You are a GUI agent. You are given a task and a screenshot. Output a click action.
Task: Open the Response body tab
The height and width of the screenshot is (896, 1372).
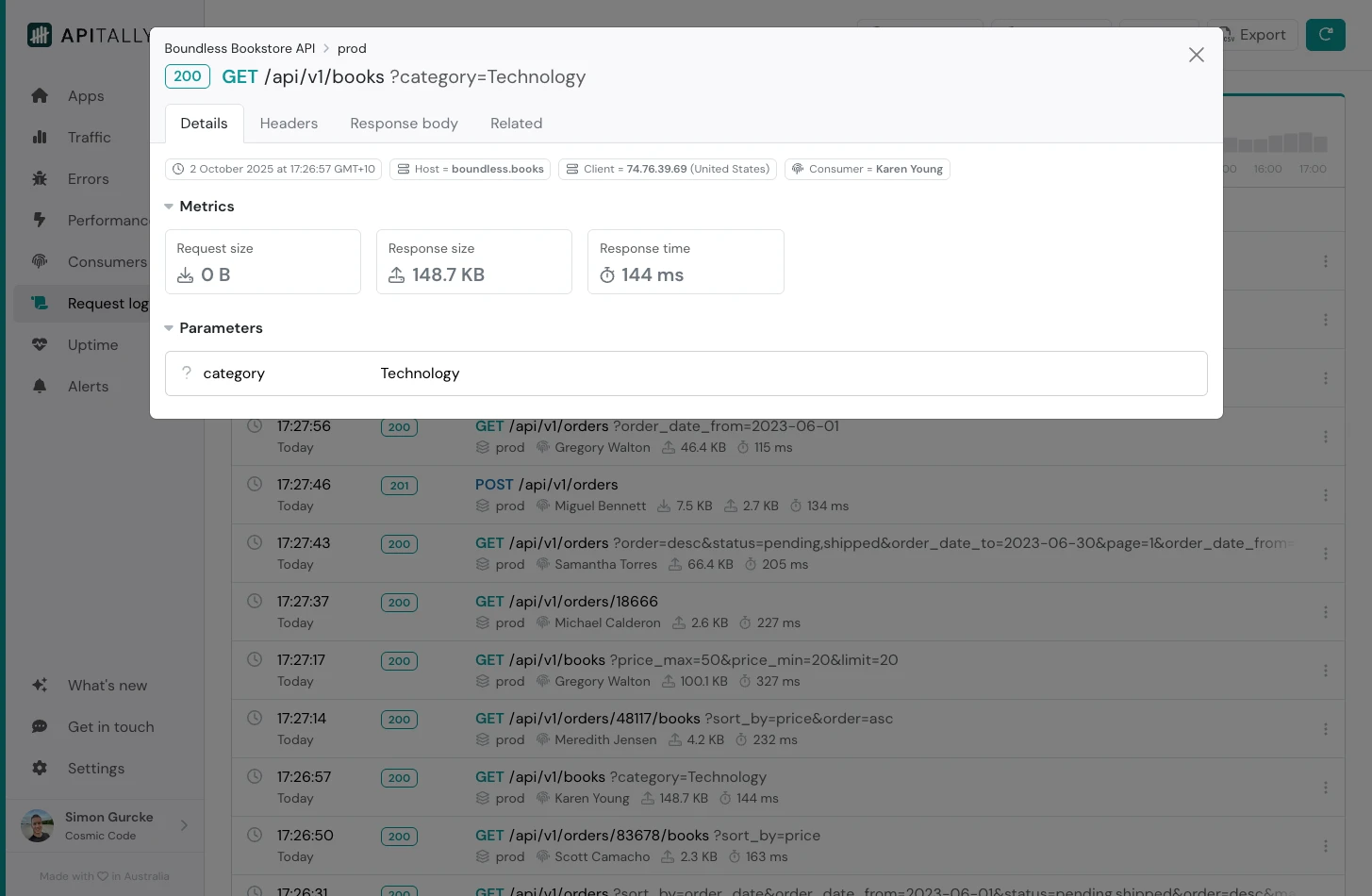[x=404, y=124]
